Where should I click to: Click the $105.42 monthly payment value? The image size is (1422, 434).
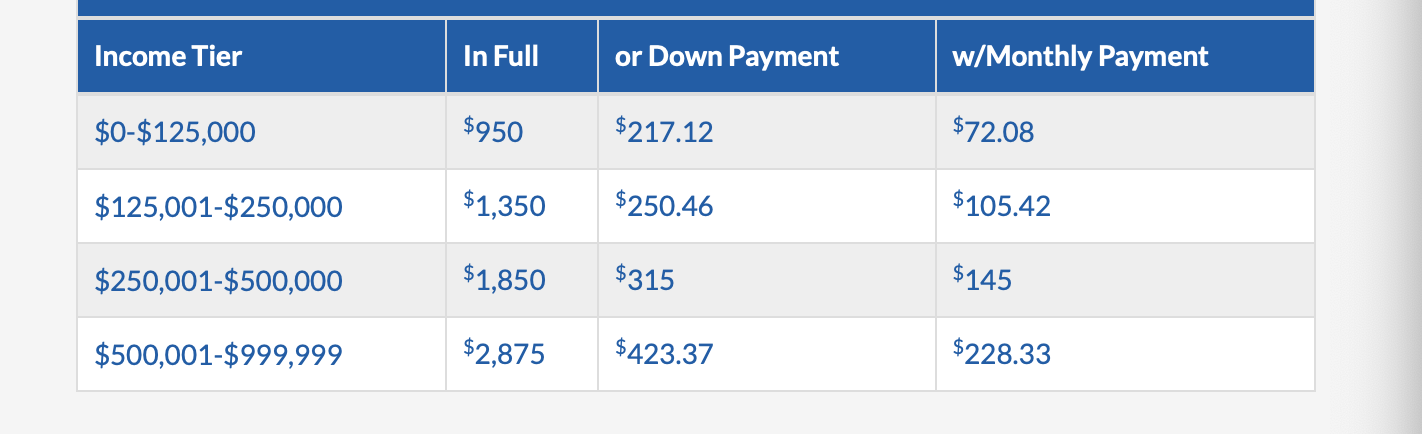tap(1002, 205)
